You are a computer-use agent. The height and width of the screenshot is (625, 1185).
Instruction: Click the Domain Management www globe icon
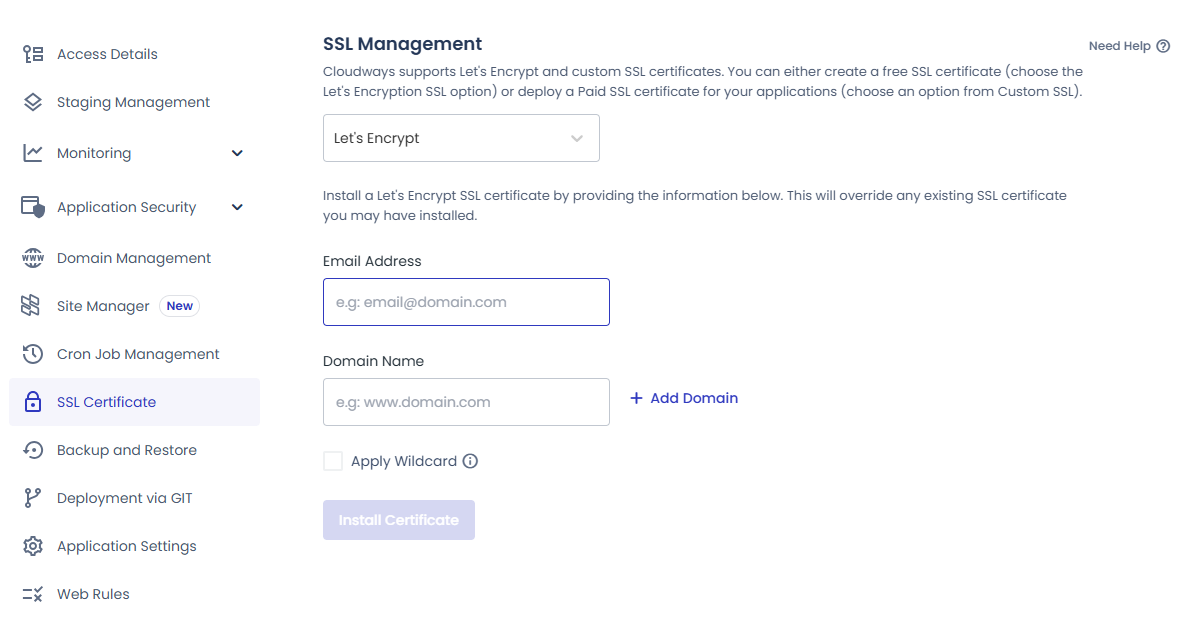32,258
